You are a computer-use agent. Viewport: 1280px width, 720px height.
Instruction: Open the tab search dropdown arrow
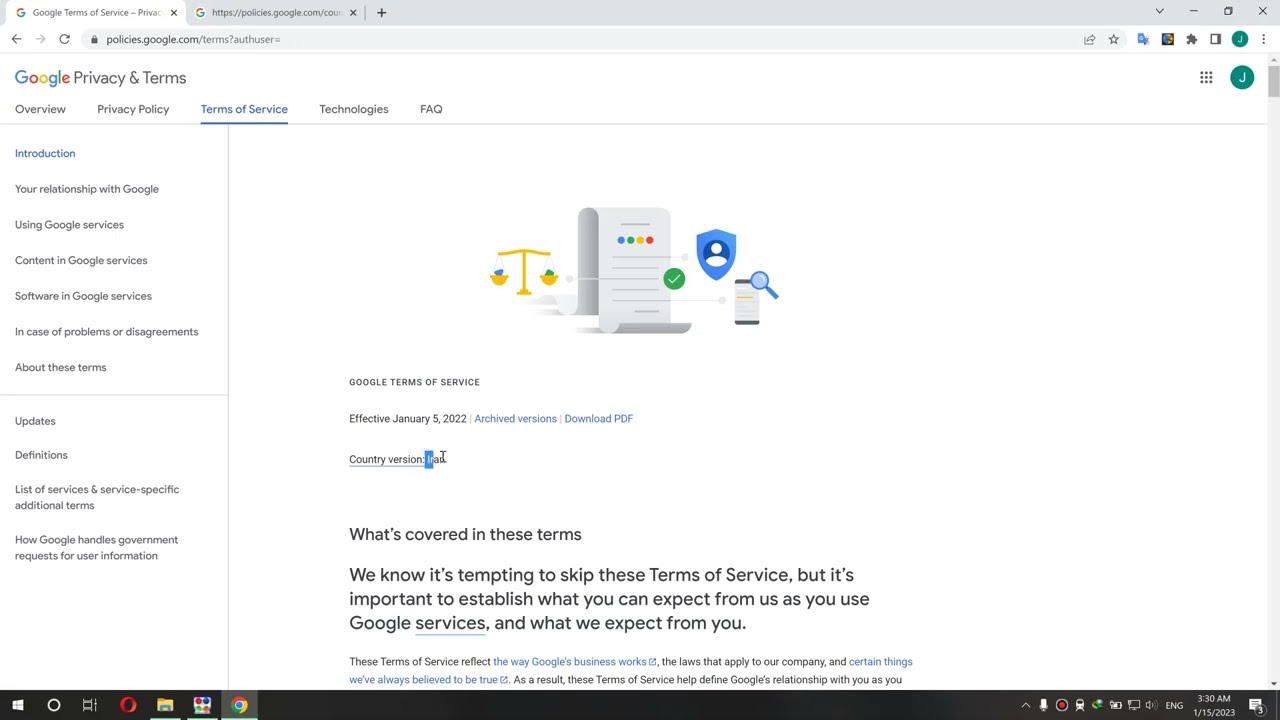coord(1159,11)
